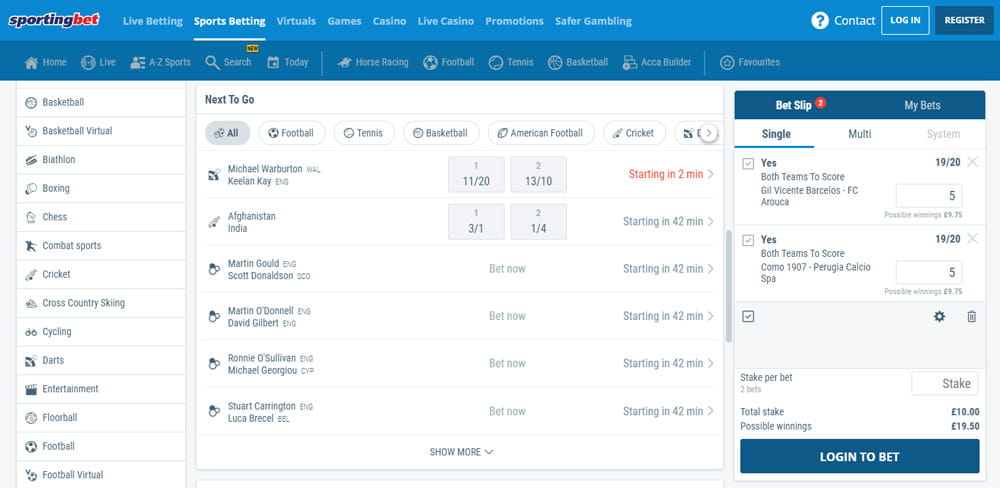Open the Afghanistan vs India event details
This screenshot has height=488, width=1000.
[668, 221]
